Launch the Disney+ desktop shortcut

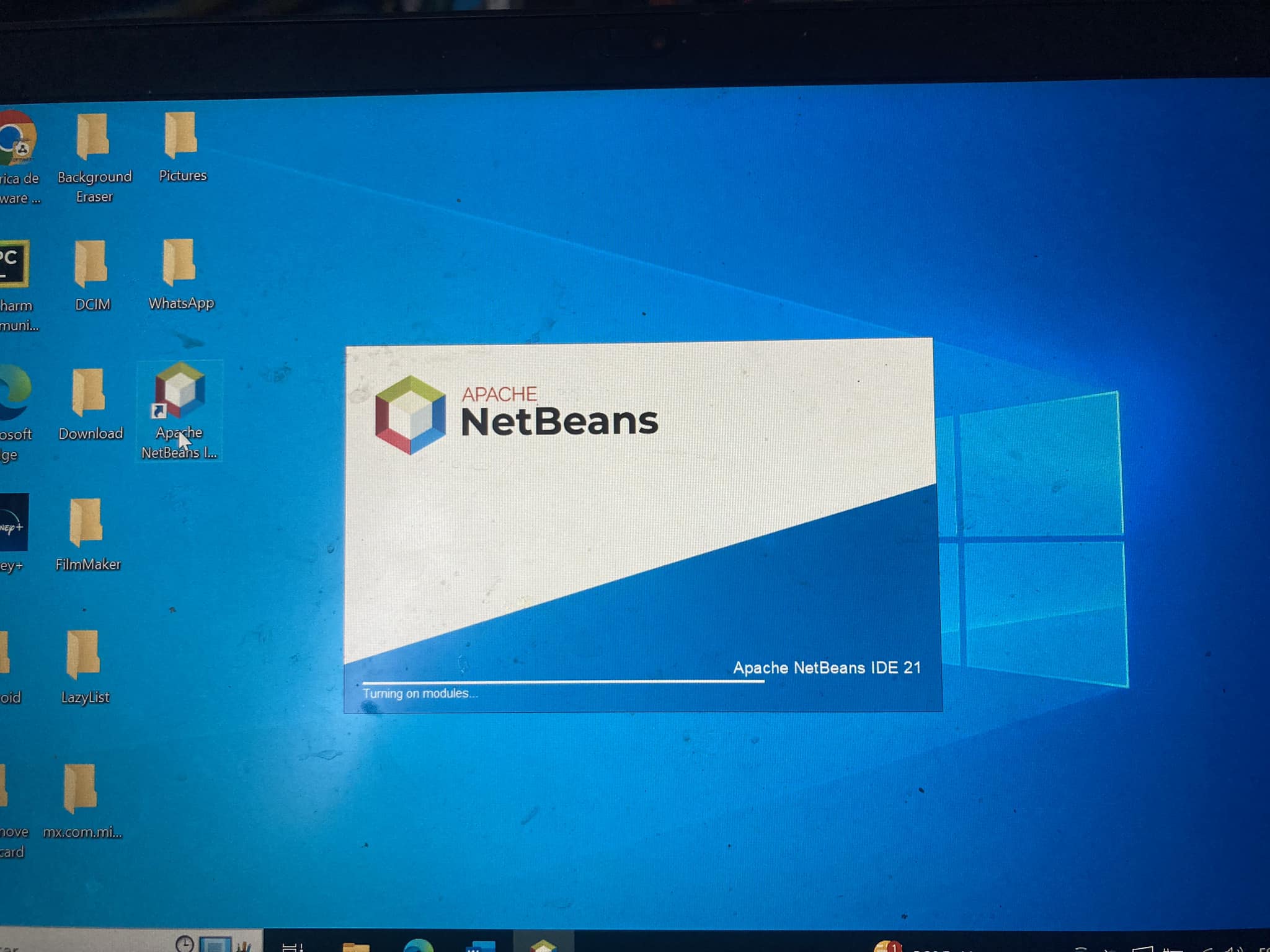click(14, 522)
